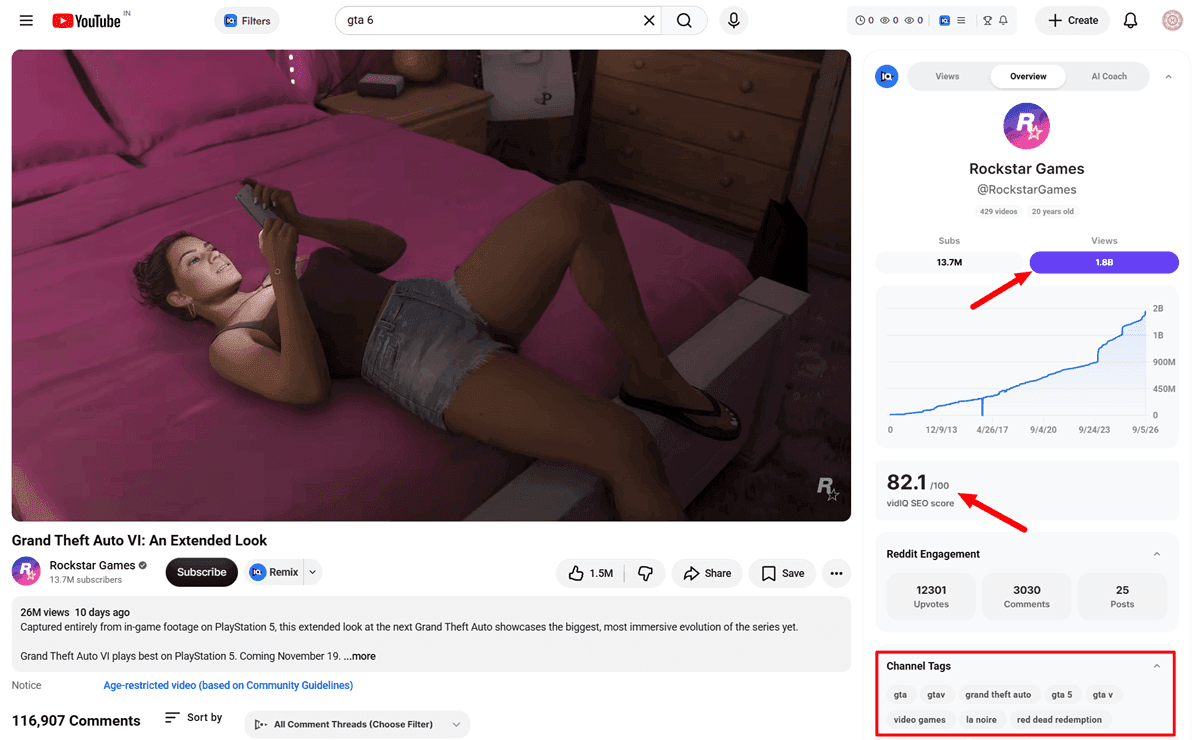Click the 12301 Upvotes card
The image size is (1200, 740).
pyautogui.click(x=931, y=596)
